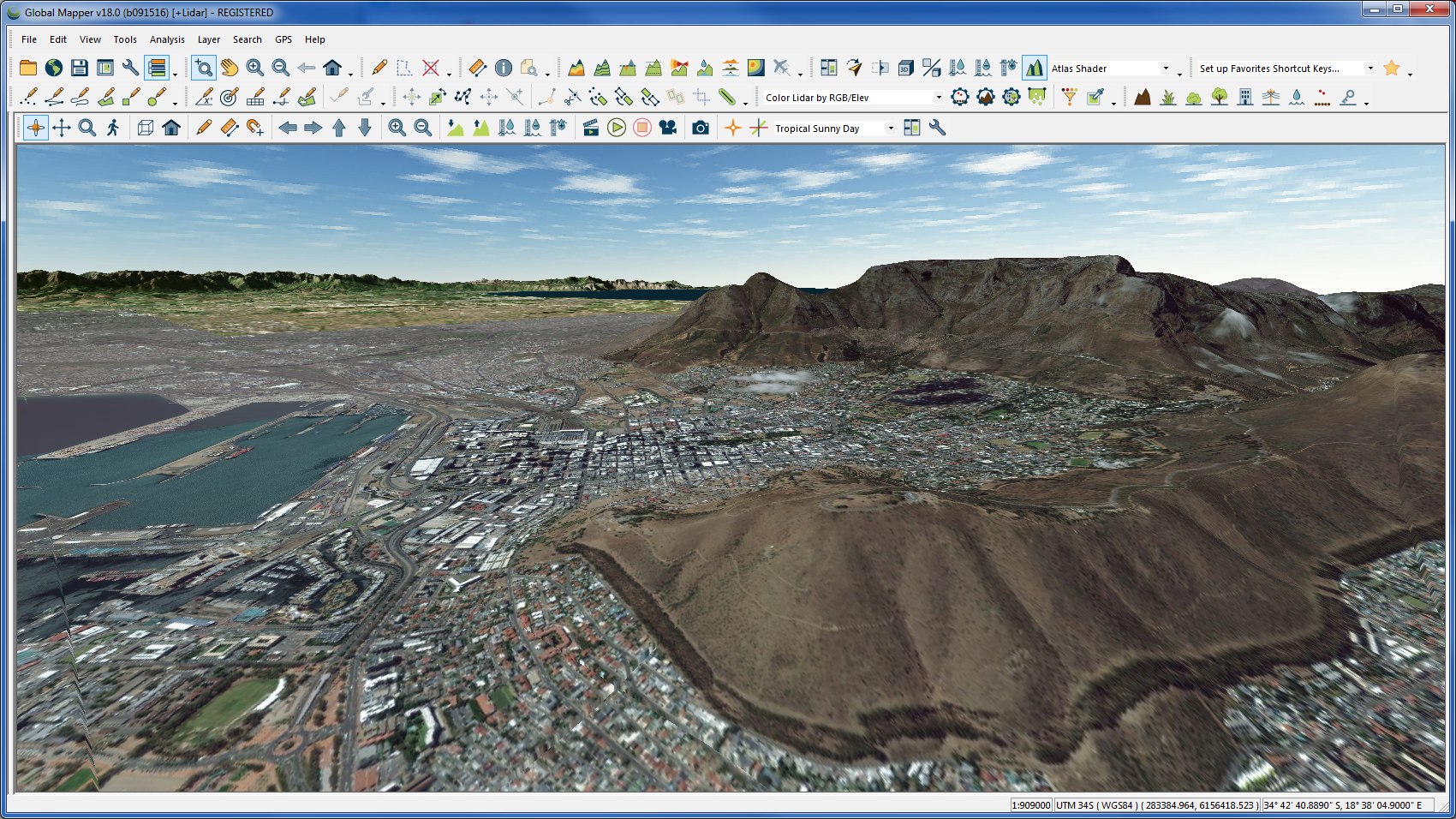1456x819 pixels.
Task: Open the Atlas Shader dropdown
Action: click(1165, 69)
